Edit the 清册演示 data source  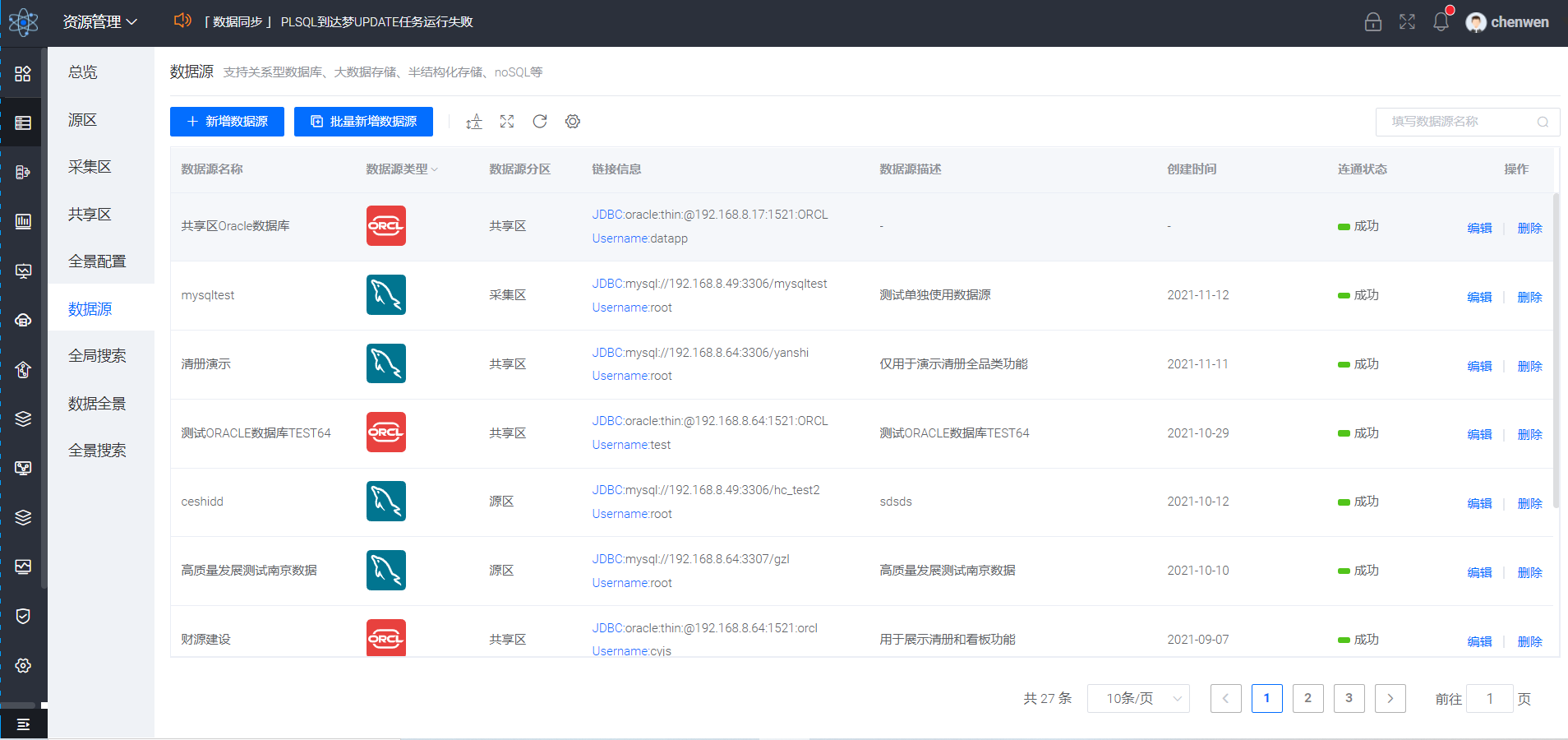pos(1479,367)
